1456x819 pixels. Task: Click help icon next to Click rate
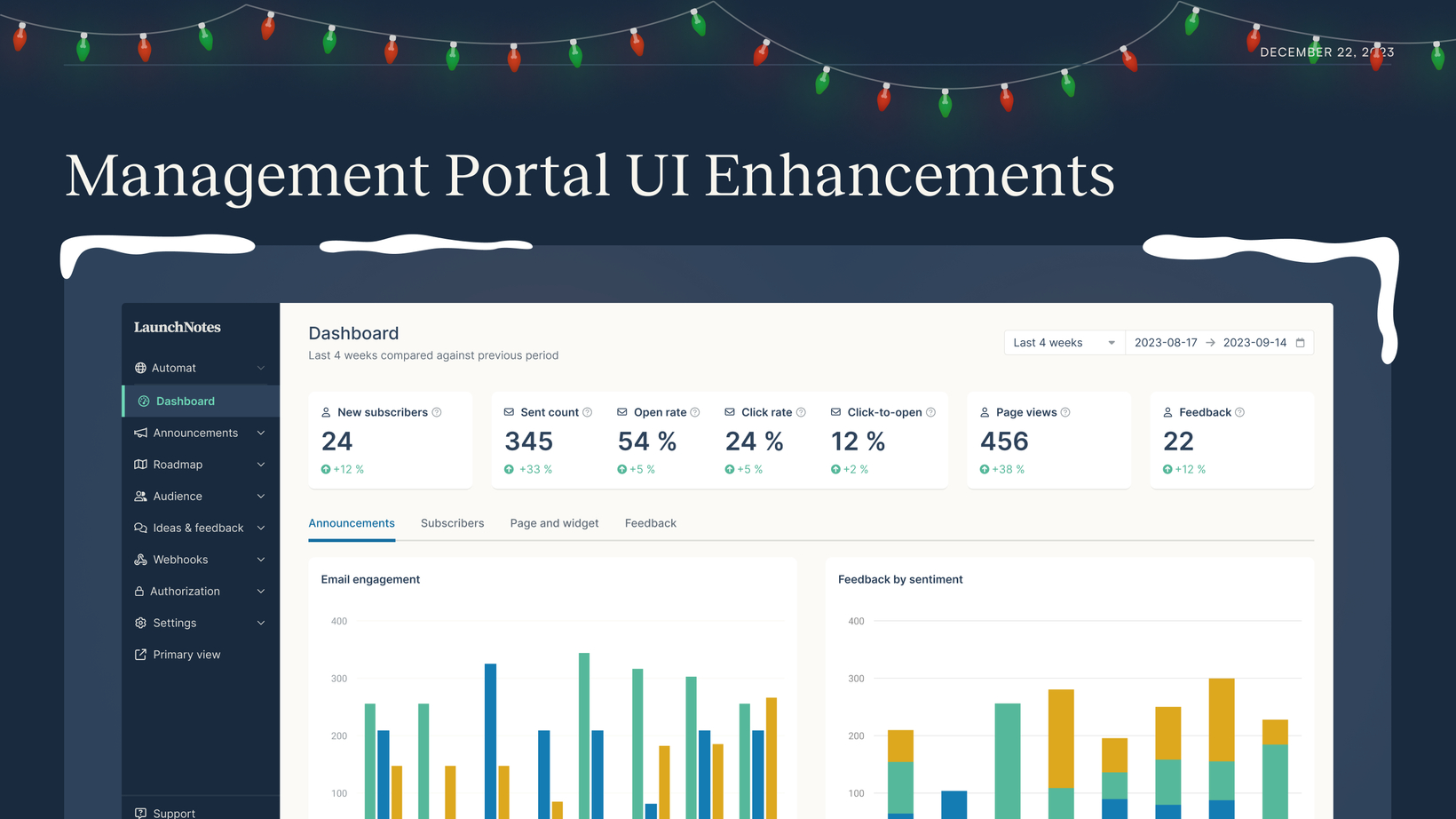(801, 412)
